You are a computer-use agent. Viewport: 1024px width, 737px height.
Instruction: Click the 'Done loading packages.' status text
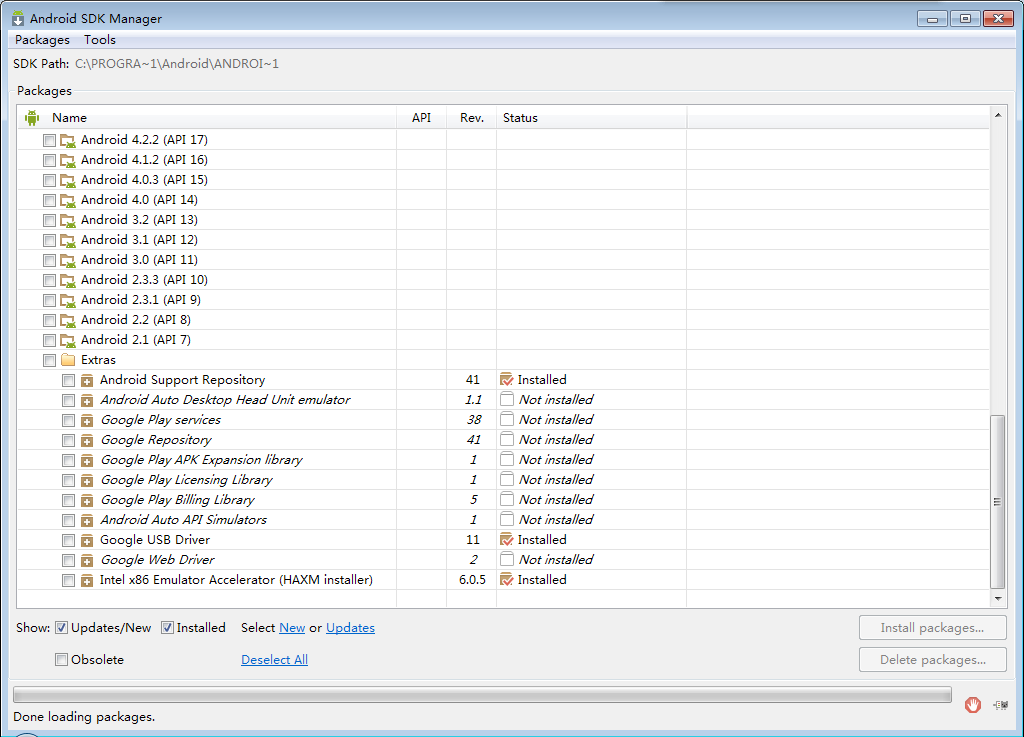(84, 717)
